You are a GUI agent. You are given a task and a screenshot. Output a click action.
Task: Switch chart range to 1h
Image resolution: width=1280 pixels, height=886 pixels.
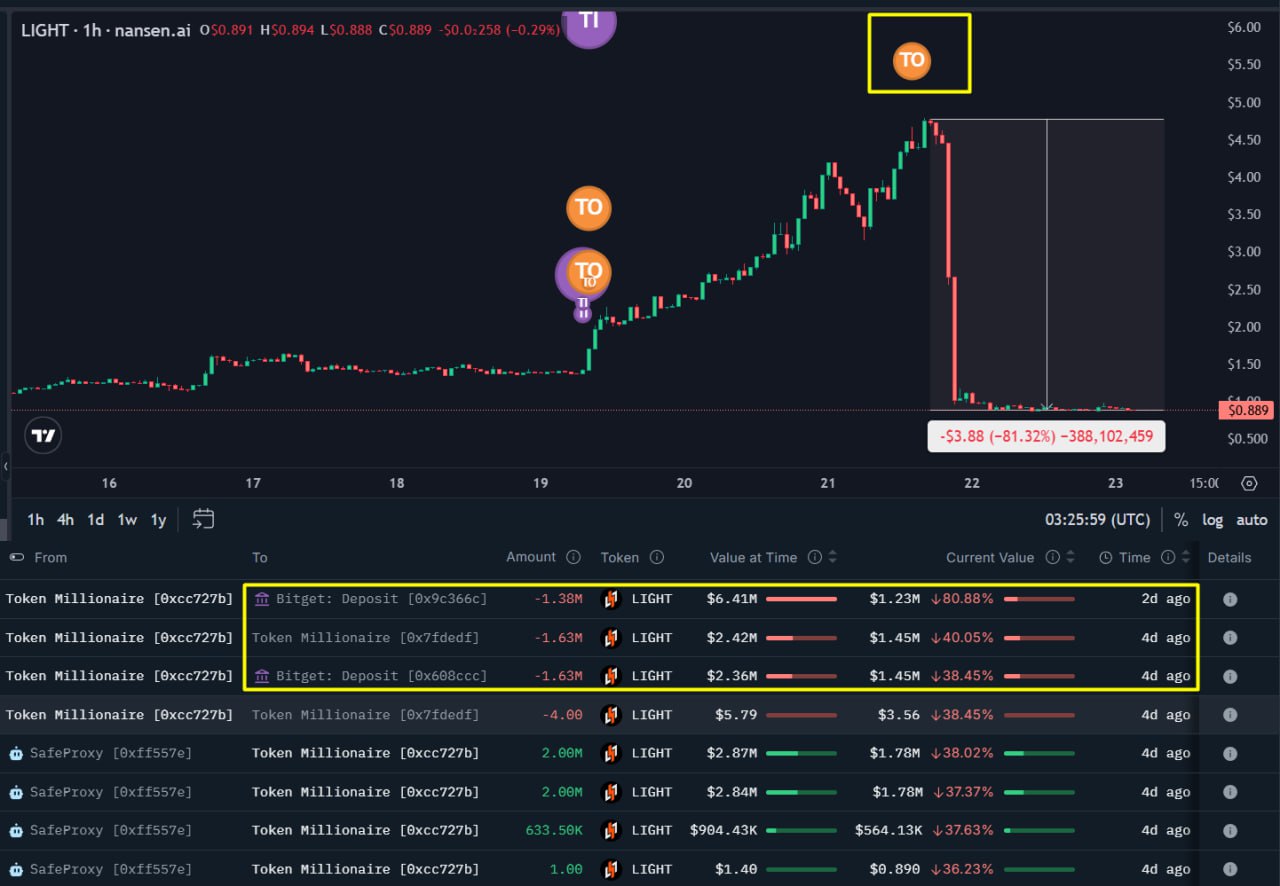pos(35,520)
